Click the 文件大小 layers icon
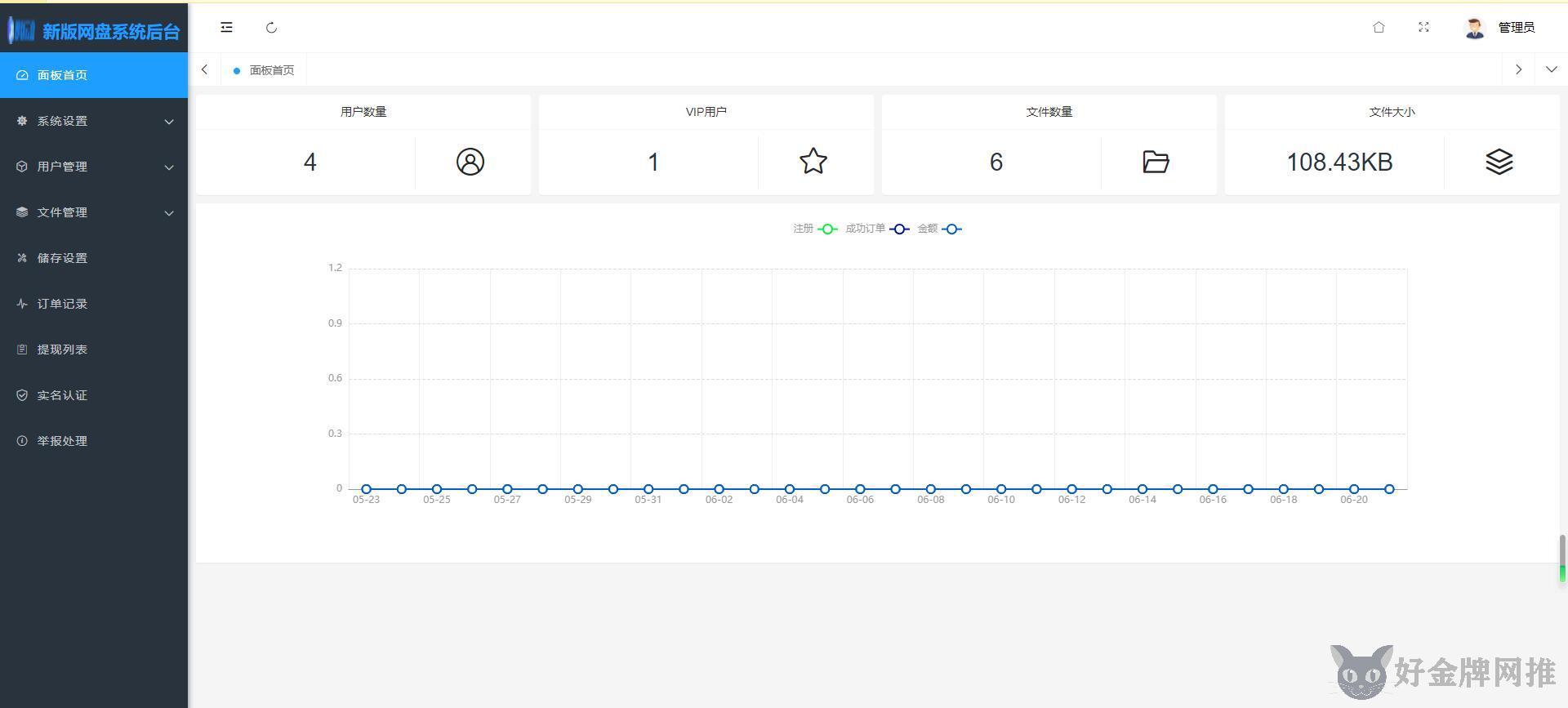This screenshot has height=708, width=1568. click(1499, 162)
